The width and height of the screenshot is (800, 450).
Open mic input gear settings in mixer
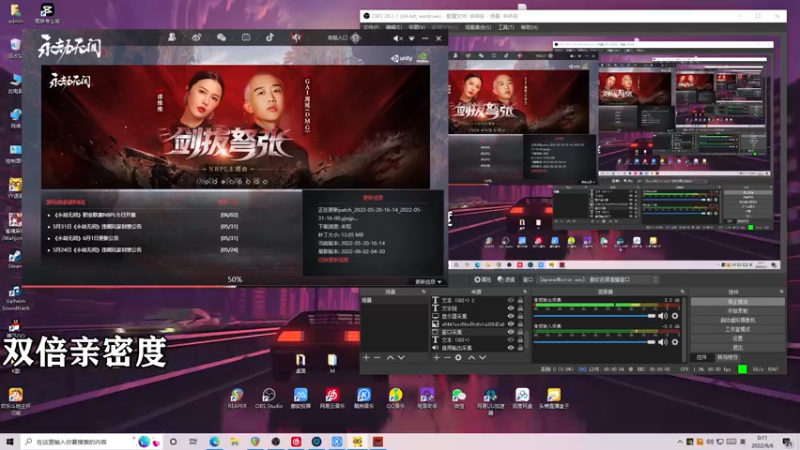tap(675, 342)
